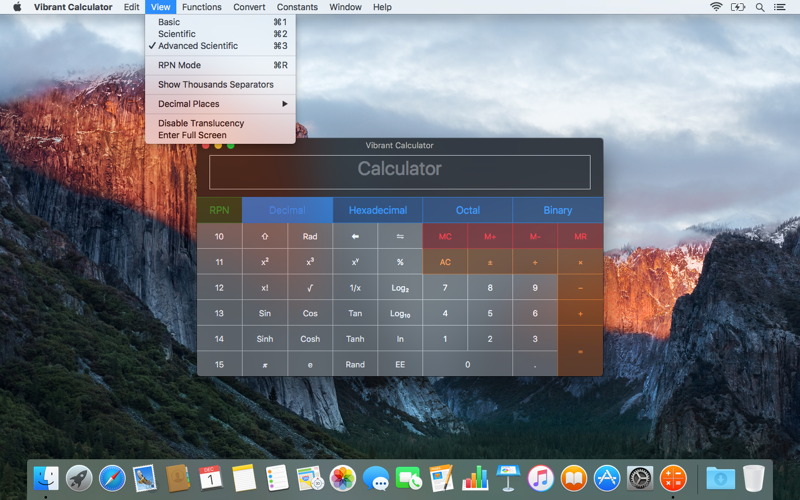The image size is (800, 500).
Task: Open Contacts book icon in dock
Action: [x=178, y=479]
